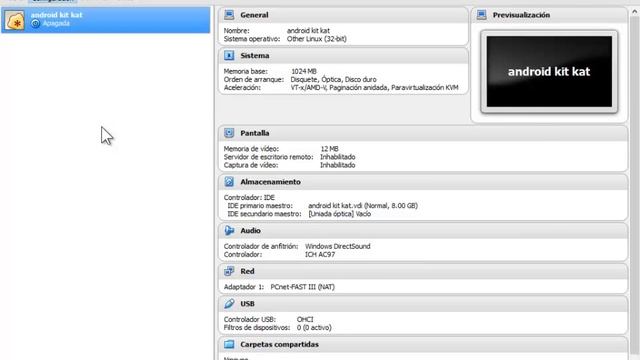Image resolution: width=640 pixels, height=360 pixels.
Task: Click the Red section network icon
Action: pyautogui.click(x=229, y=271)
